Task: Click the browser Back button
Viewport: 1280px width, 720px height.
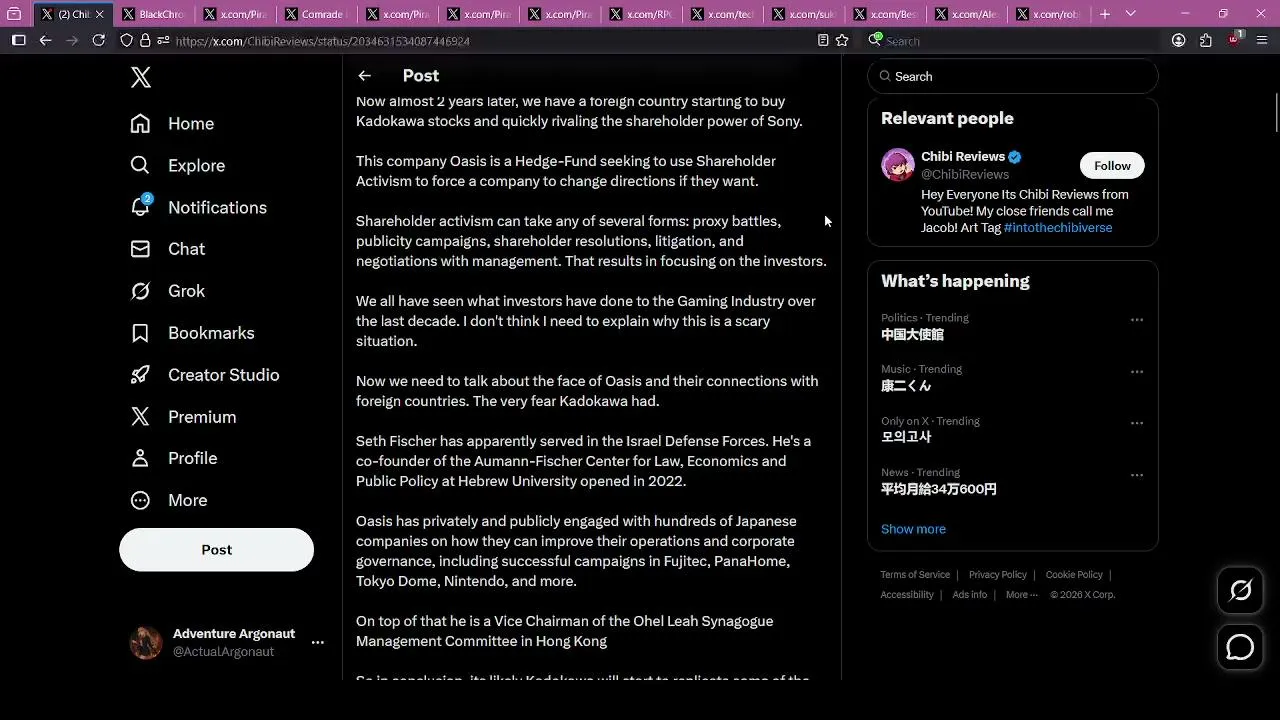Action: (45, 40)
